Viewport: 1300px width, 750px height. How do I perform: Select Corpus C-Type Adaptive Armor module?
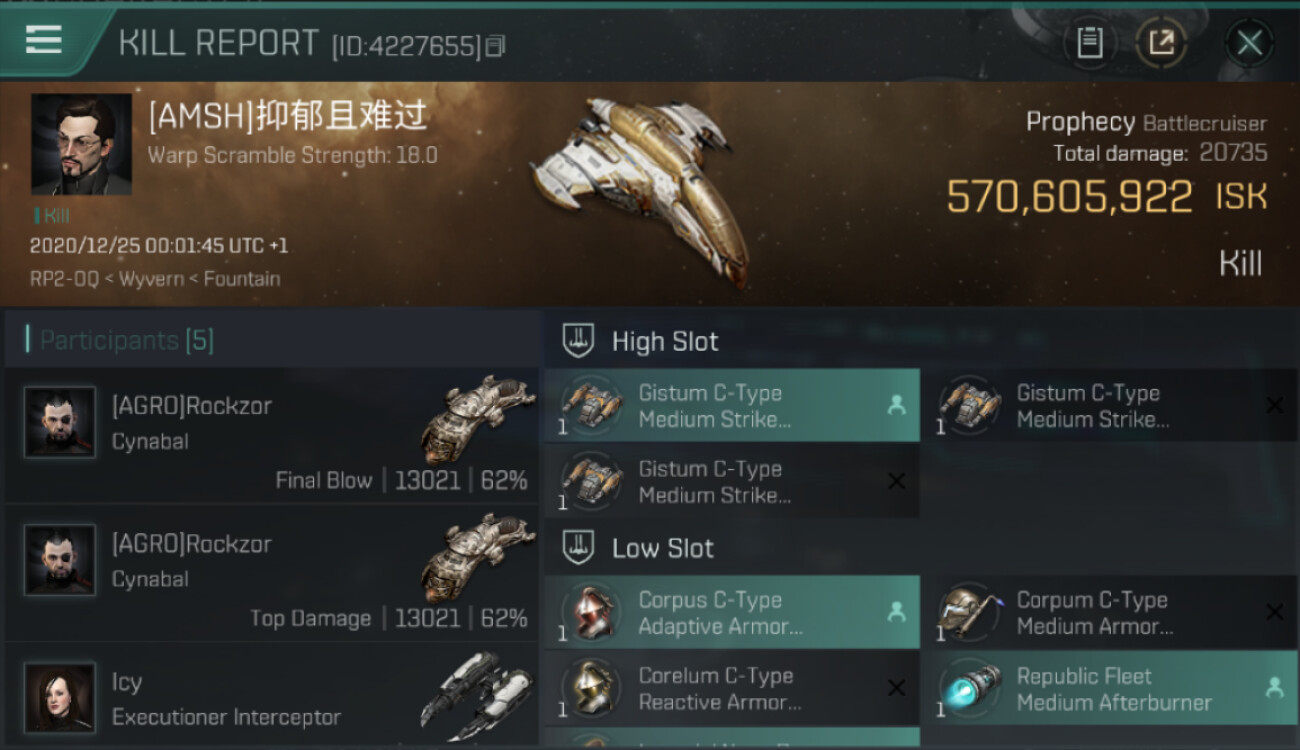[x=732, y=612]
